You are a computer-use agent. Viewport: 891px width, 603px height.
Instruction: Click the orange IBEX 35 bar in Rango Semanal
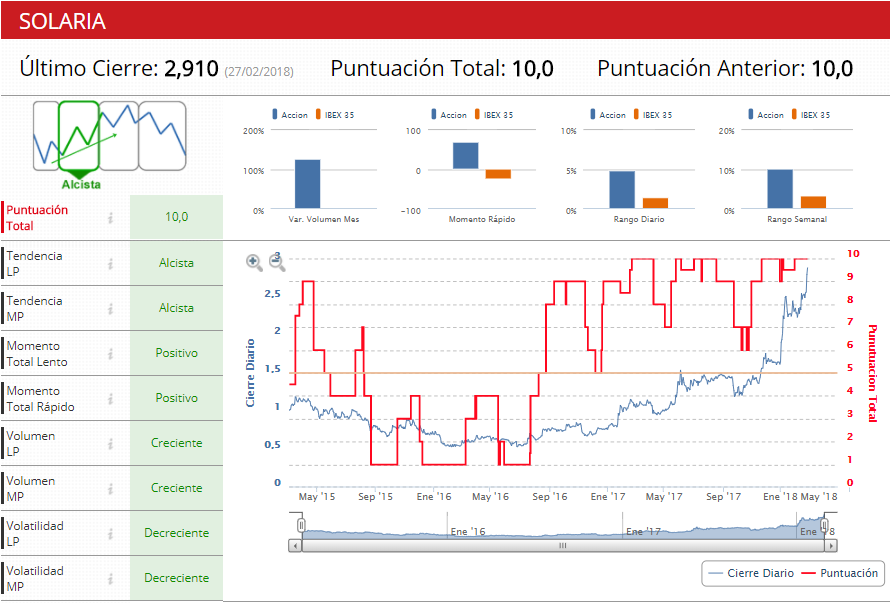tap(813, 202)
